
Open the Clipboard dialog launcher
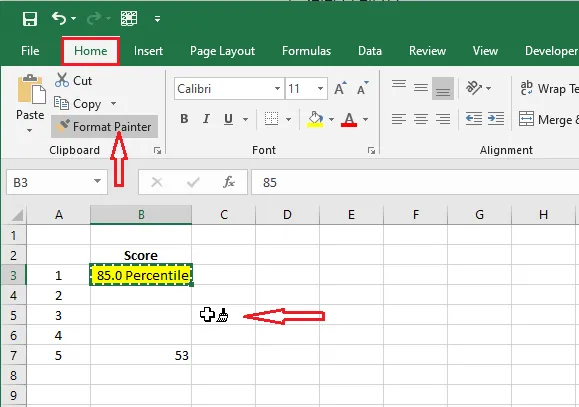coord(157,150)
